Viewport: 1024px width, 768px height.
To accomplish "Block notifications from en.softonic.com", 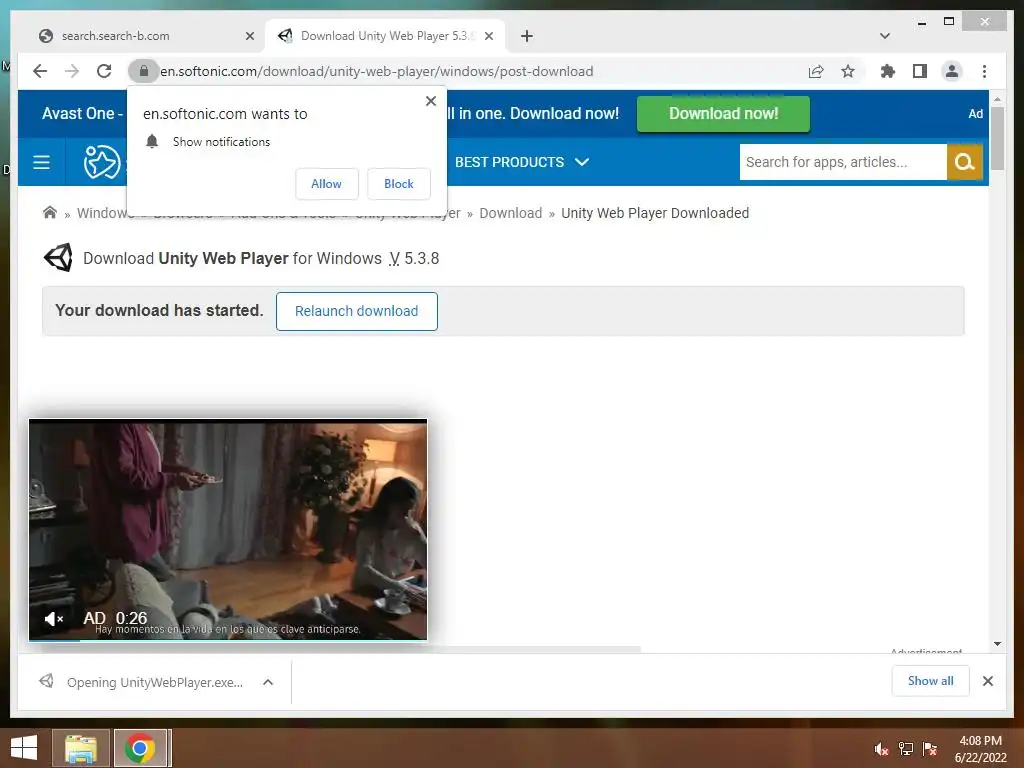I will 398,184.
